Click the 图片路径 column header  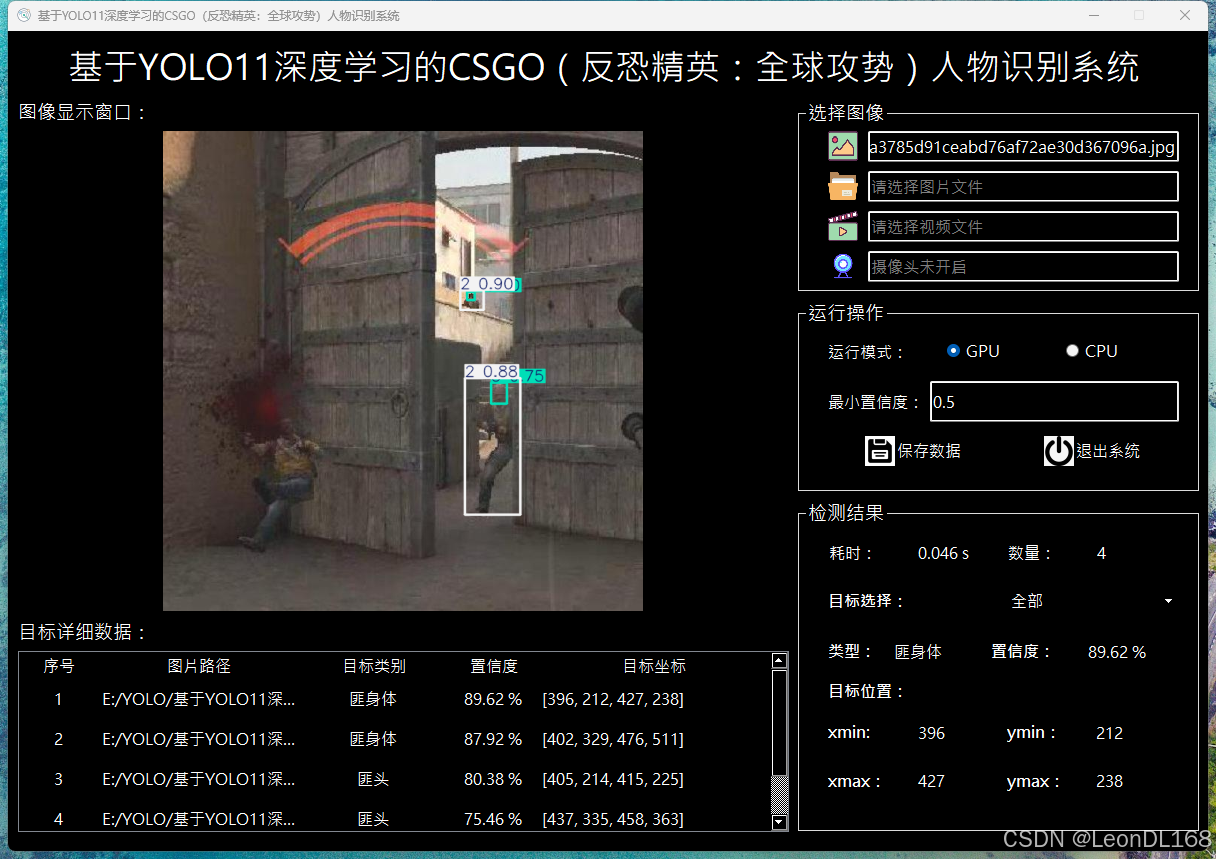click(x=199, y=666)
